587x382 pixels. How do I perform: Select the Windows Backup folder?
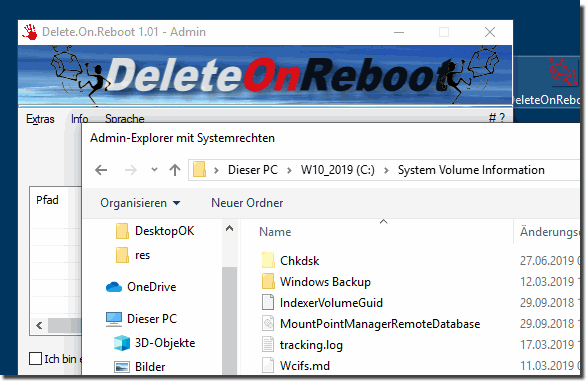[325, 282]
